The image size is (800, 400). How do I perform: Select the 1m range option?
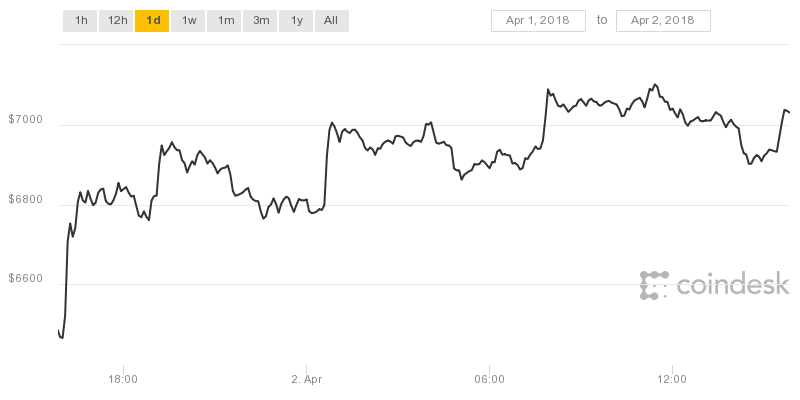(x=225, y=21)
